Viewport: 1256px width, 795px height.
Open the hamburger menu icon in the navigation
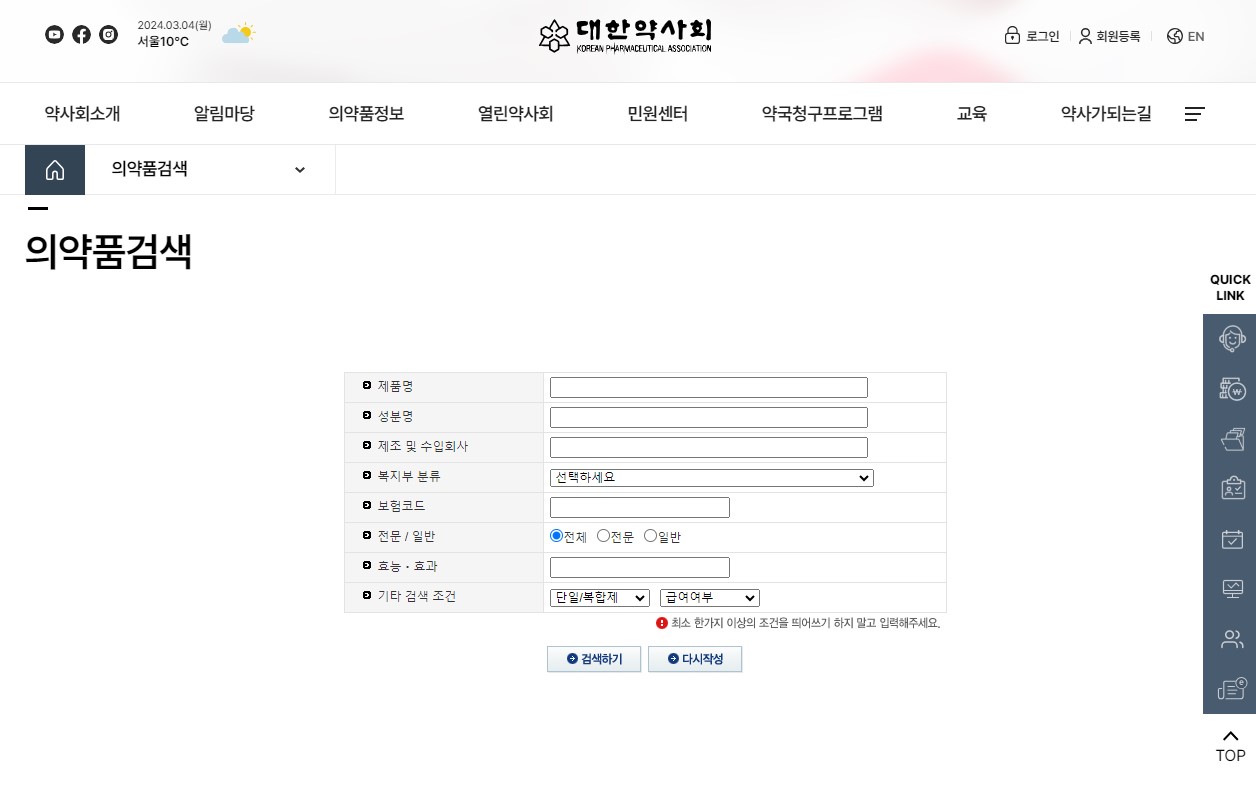1194,114
